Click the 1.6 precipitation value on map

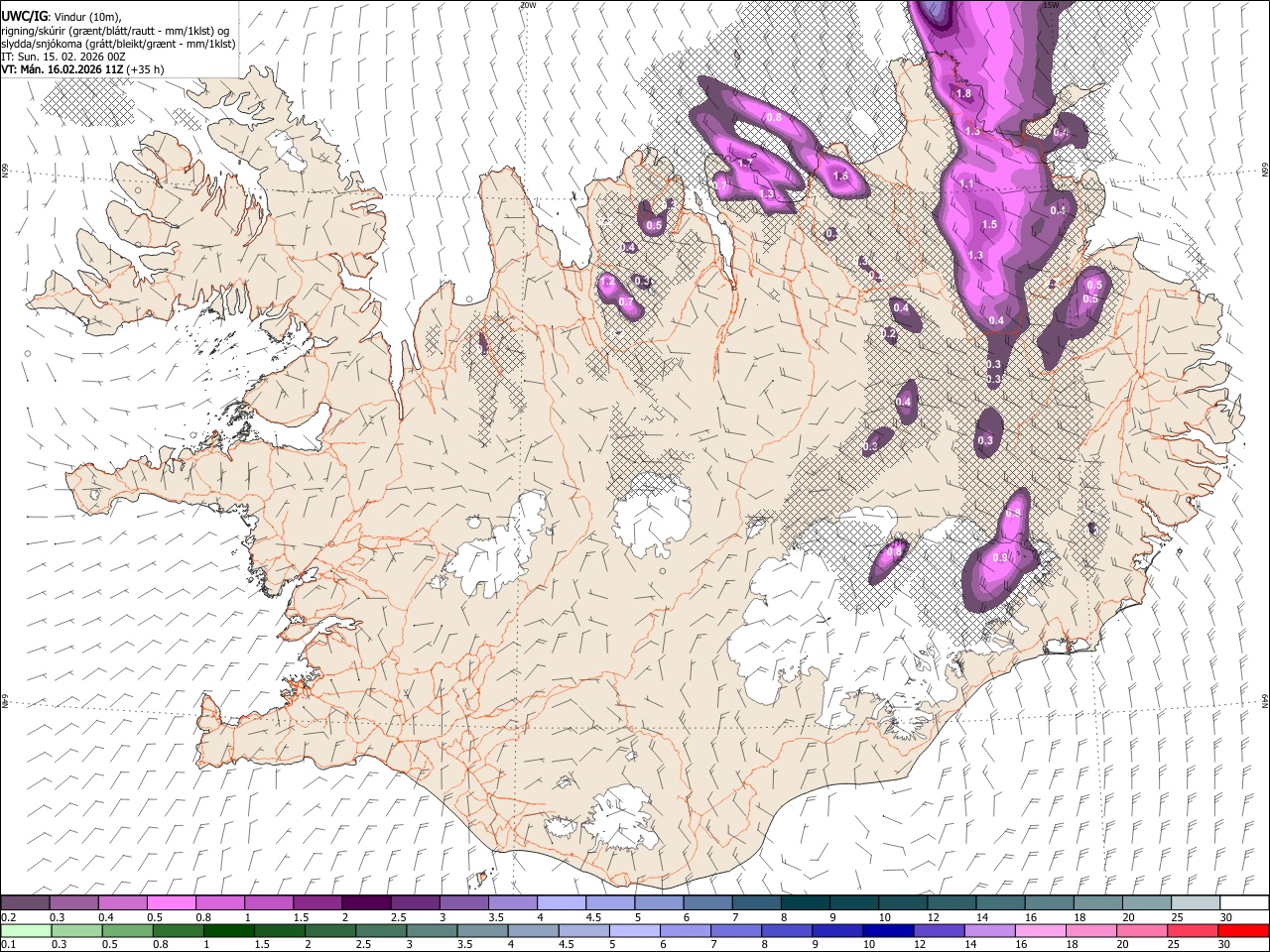tap(841, 176)
